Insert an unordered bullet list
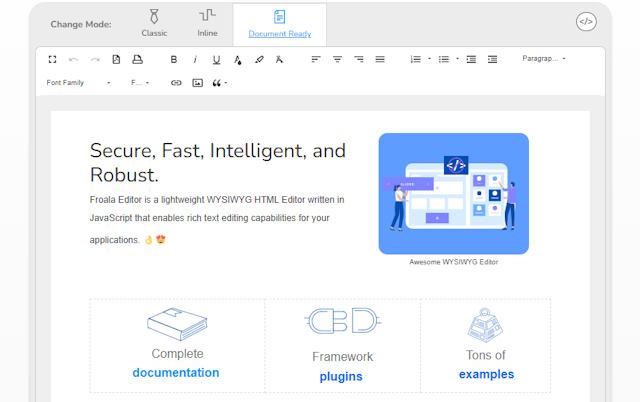 444,60
